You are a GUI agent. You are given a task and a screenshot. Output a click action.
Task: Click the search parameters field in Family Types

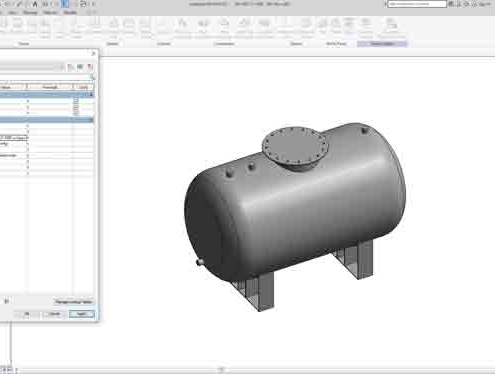coord(46,77)
